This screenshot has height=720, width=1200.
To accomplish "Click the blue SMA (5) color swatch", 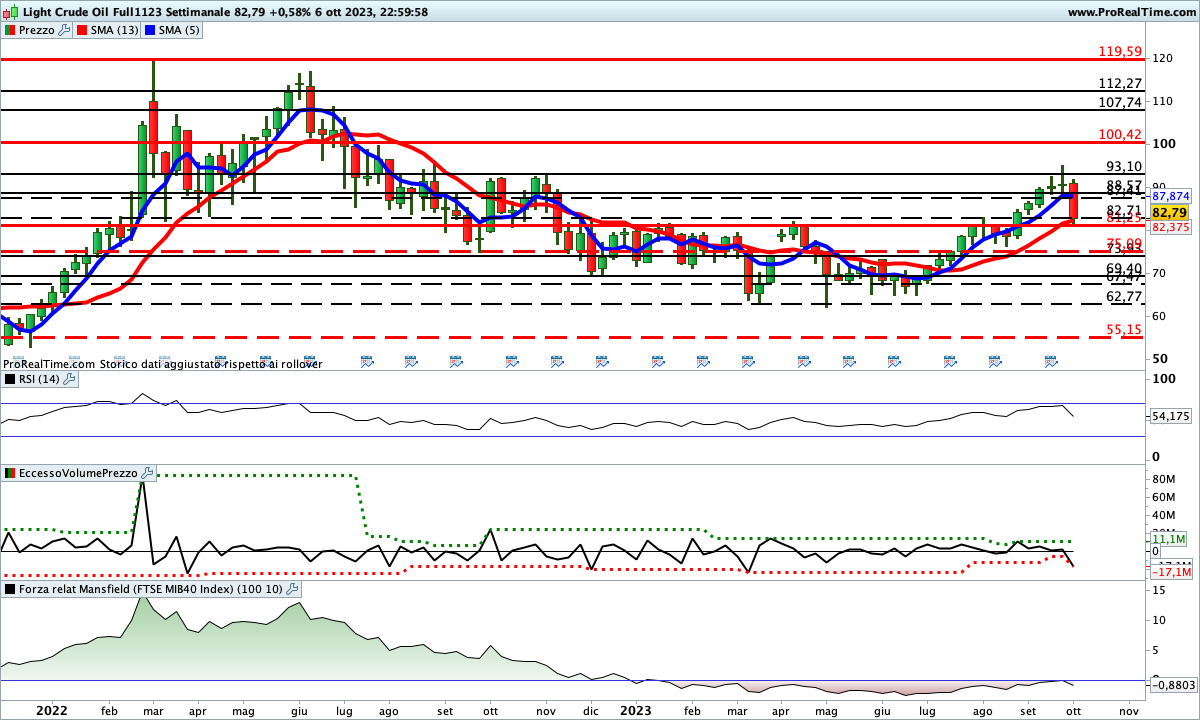I will (x=150, y=30).
